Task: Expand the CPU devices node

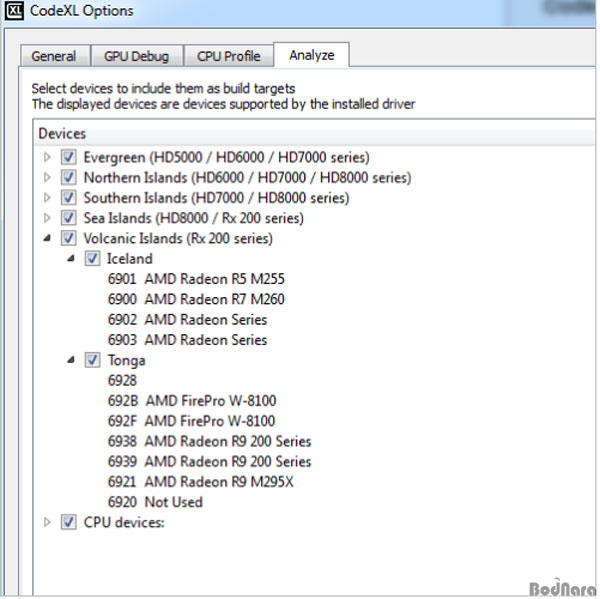Action: point(47,522)
